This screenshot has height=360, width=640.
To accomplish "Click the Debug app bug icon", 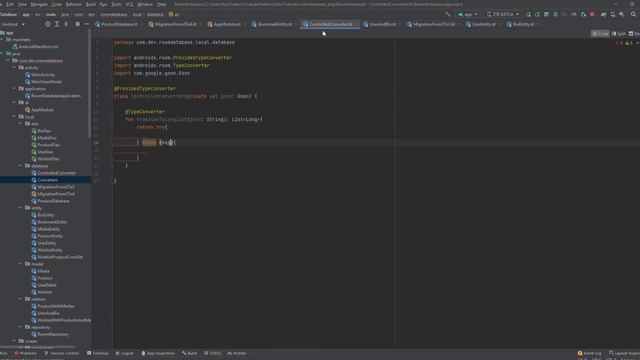I will (556, 14).
